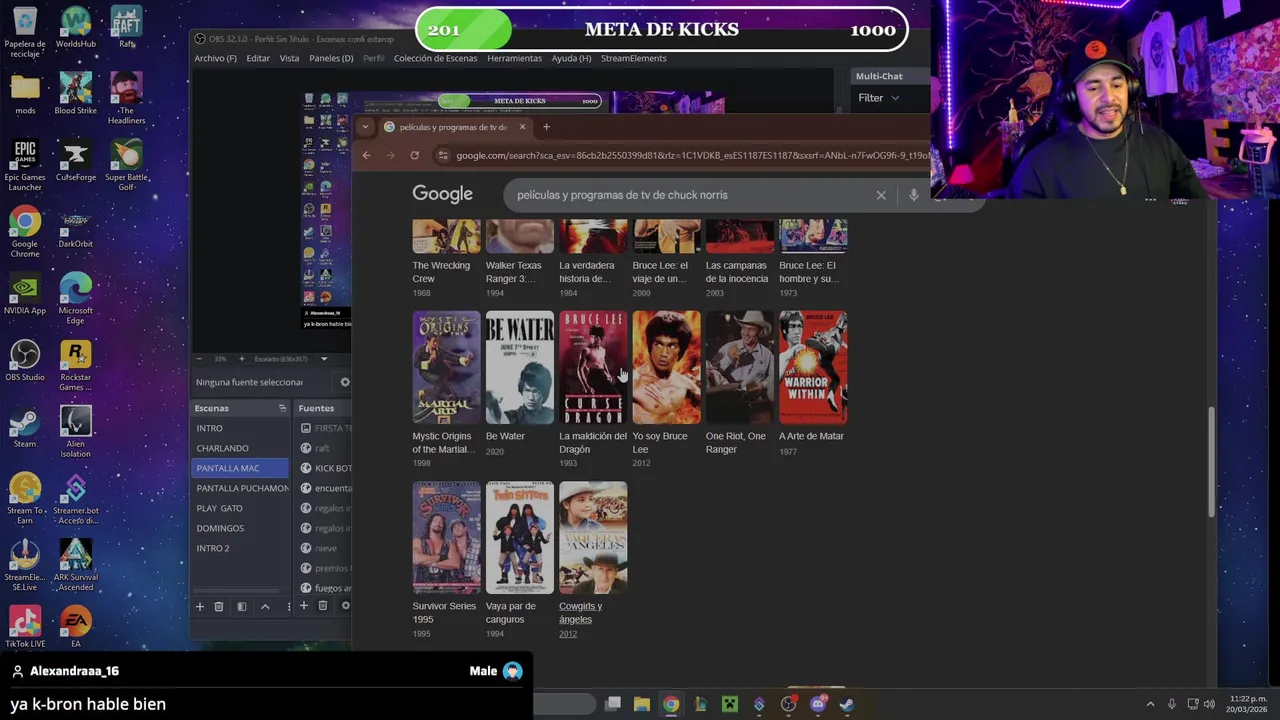Open the WorldsHub desktop shortcut
The height and width of the screenshot is (720, 1280).
click(x=76, y=28)
